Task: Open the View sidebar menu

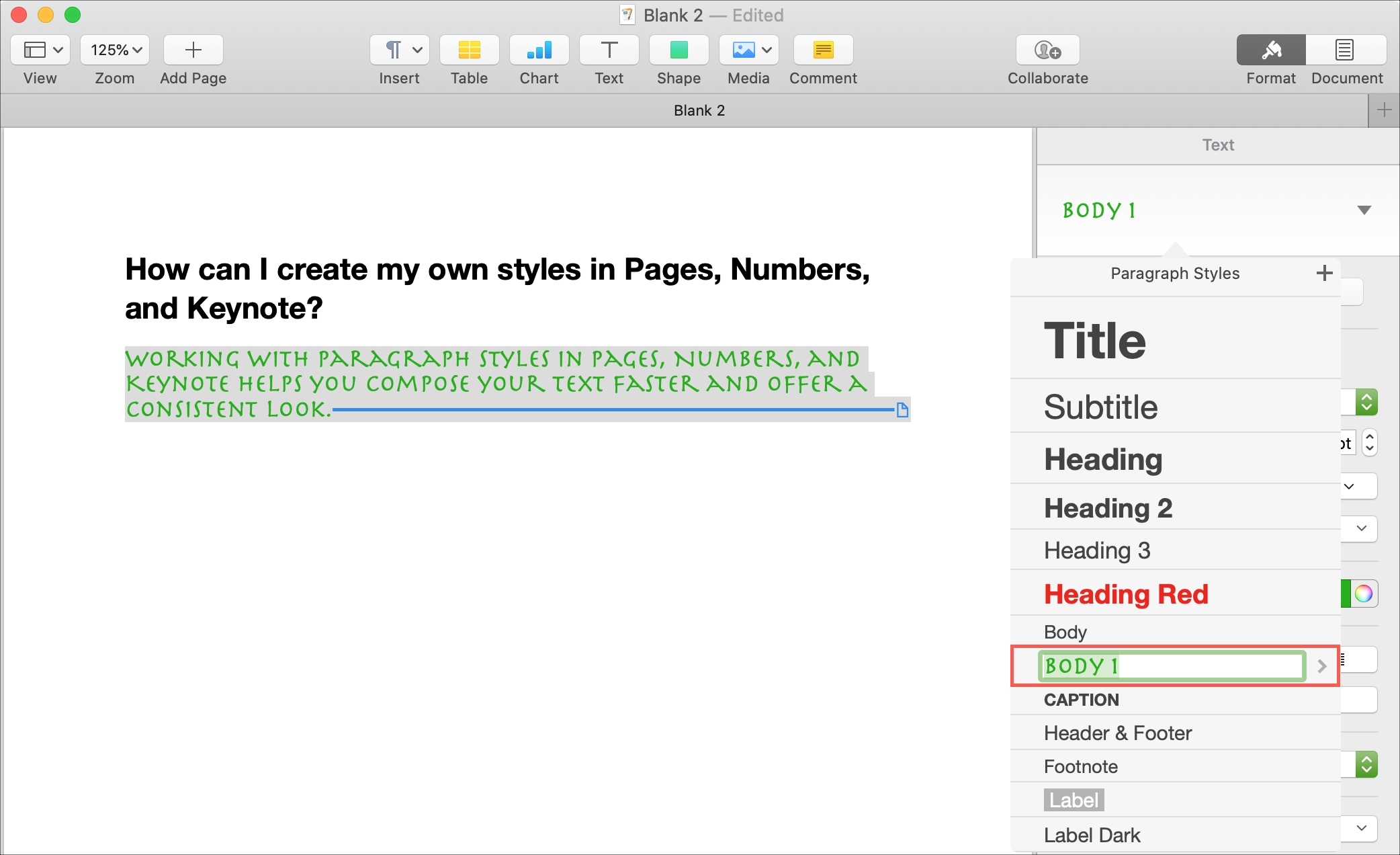Action: pos(40,50)
